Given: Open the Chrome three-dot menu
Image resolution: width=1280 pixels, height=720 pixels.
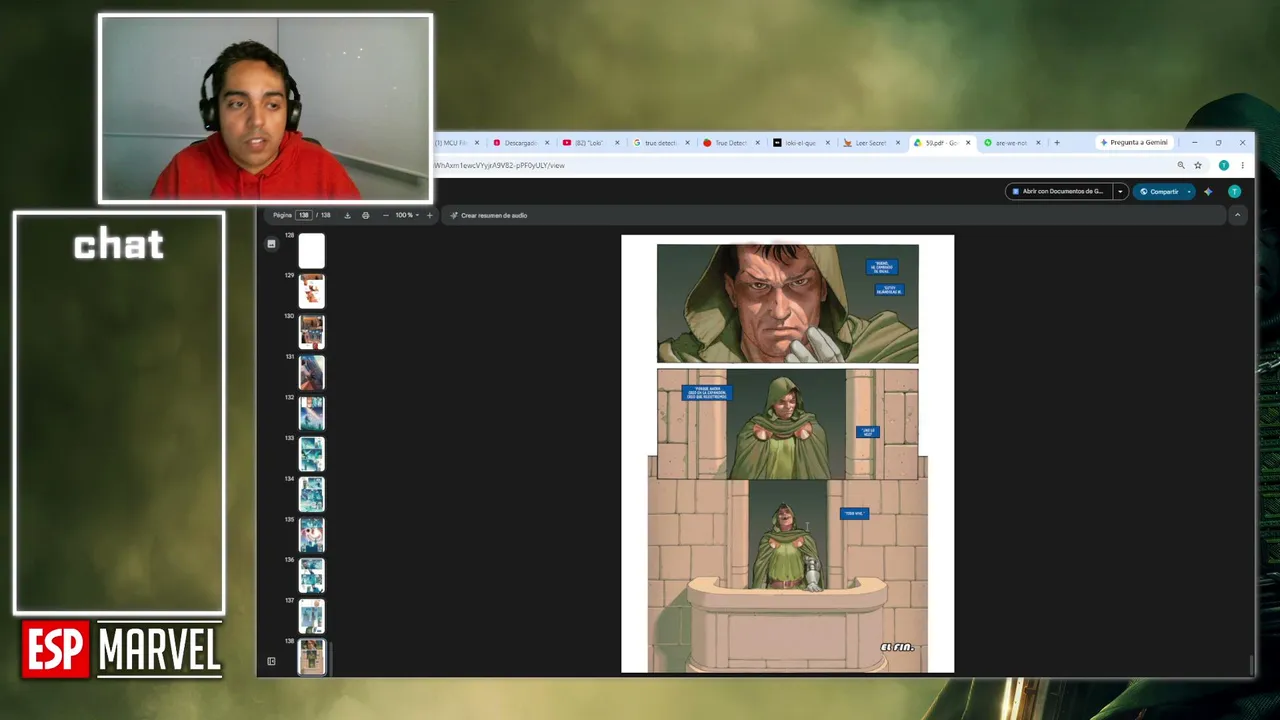Looking at the screenshot, I should coord(1242,165).
